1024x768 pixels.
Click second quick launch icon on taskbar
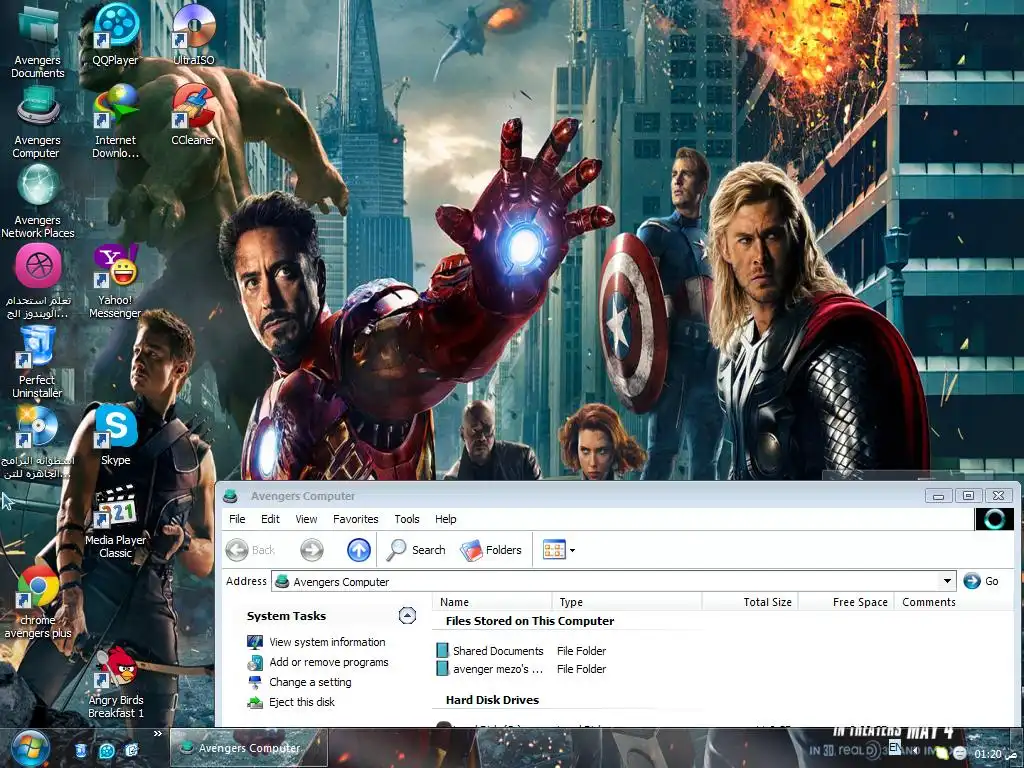pos(106,750)
